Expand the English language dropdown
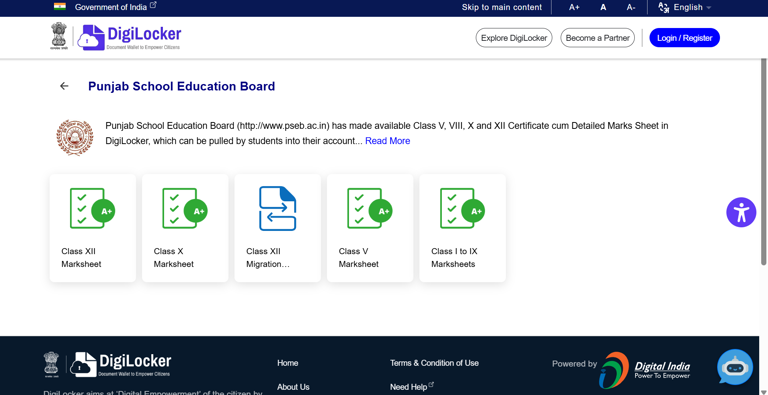 click(x=685, y=7)
